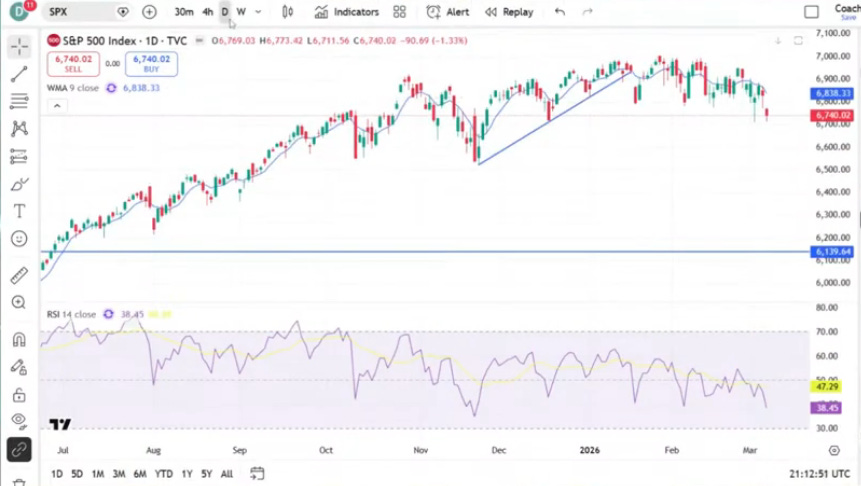Screen dimensions: 861x486
Task: Open the forecasting and measurement tools
Action: click(x=19, y=157)
